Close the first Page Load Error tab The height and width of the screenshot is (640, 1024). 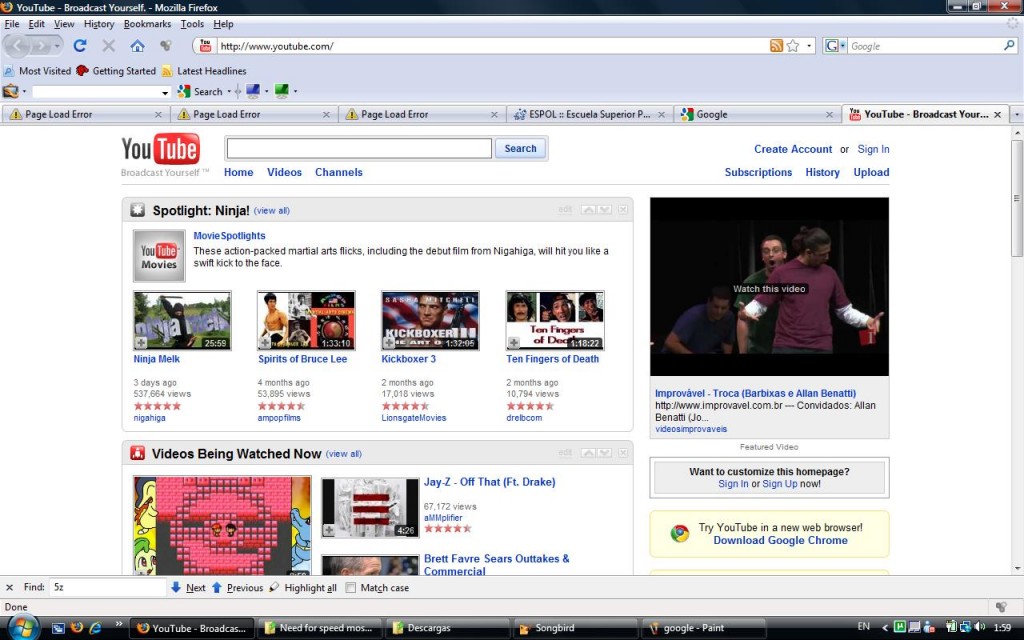[158, 114]
